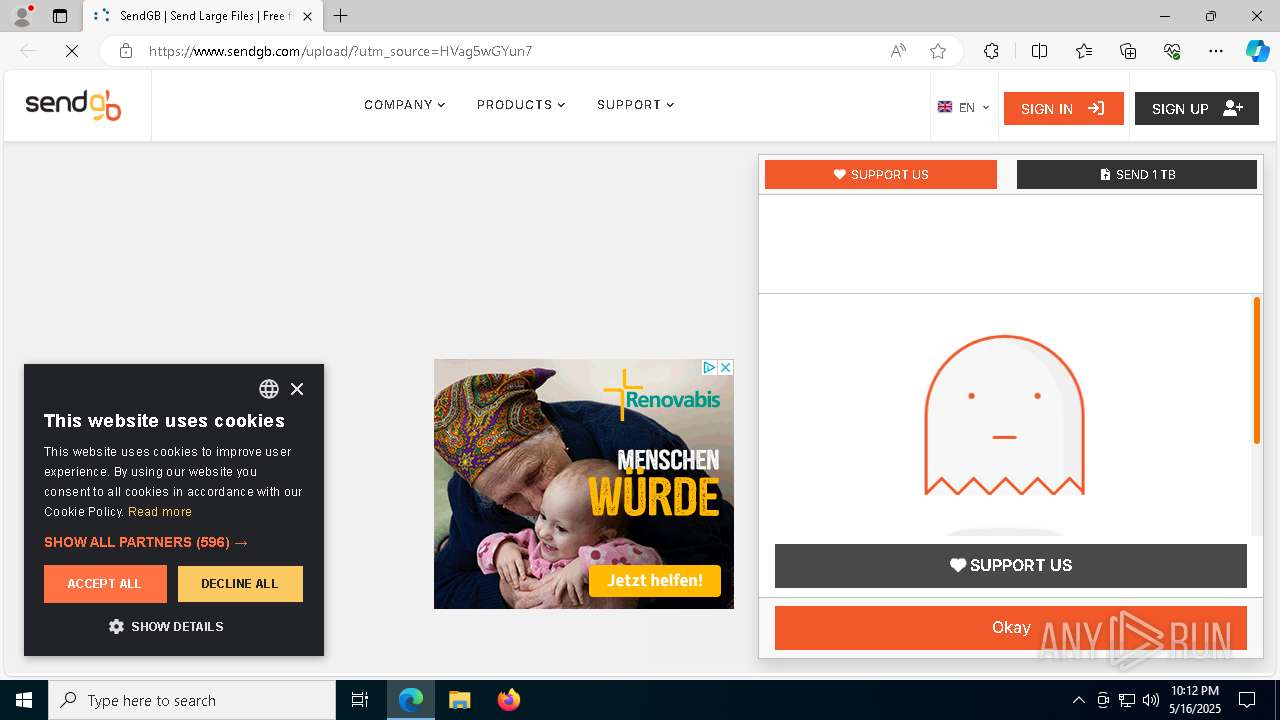1280x720 pixels.
Task: Open the EN language dropdown
Action: [963, 108]
